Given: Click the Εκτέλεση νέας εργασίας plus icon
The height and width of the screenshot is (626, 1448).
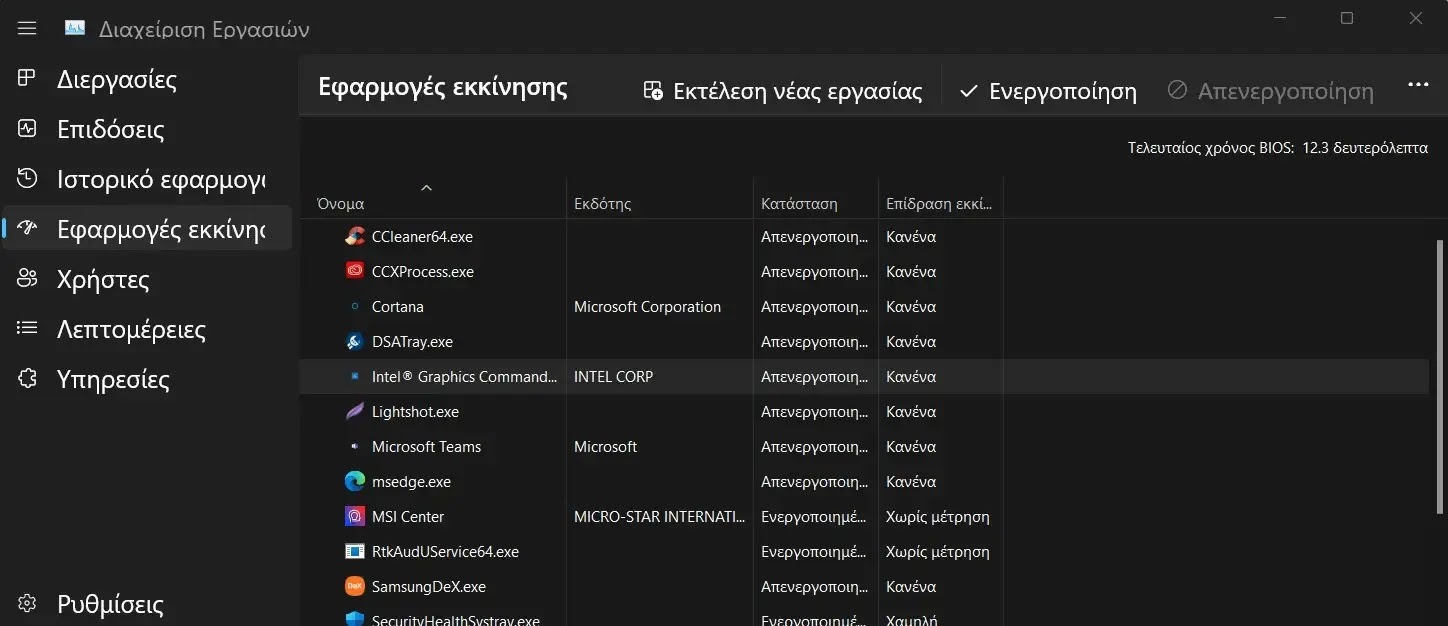Looking at the screenshot, I should [653, 91].
